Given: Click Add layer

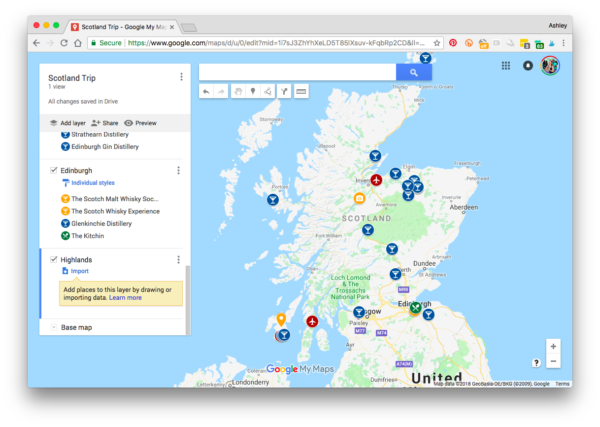Looking at the screenshot, I should point(68,123).
